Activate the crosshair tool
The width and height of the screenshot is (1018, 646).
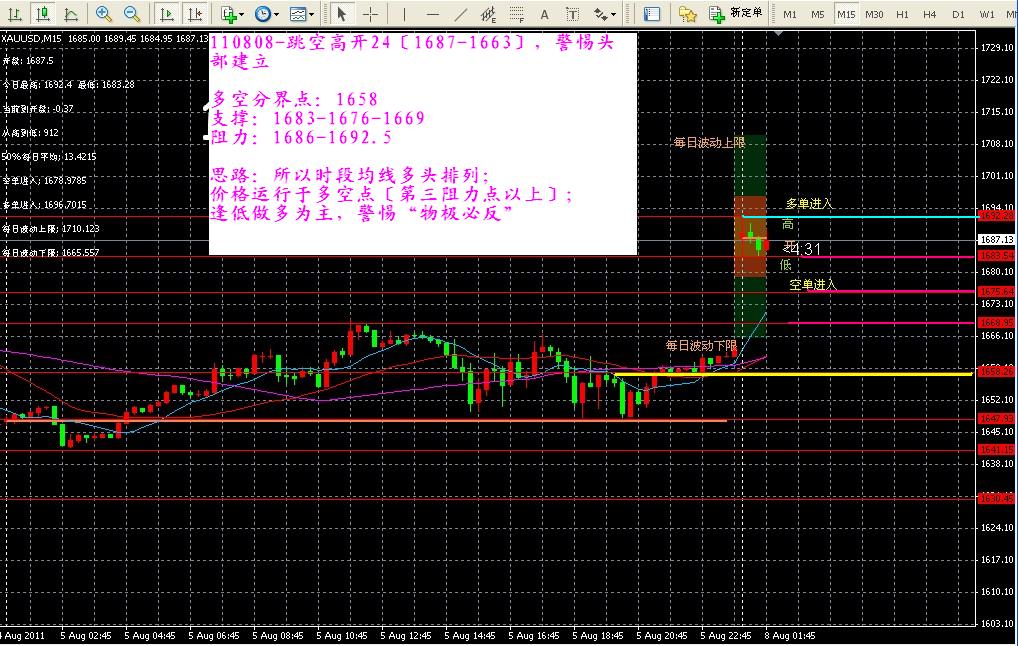pyautogui.click(x=370, y=14)
